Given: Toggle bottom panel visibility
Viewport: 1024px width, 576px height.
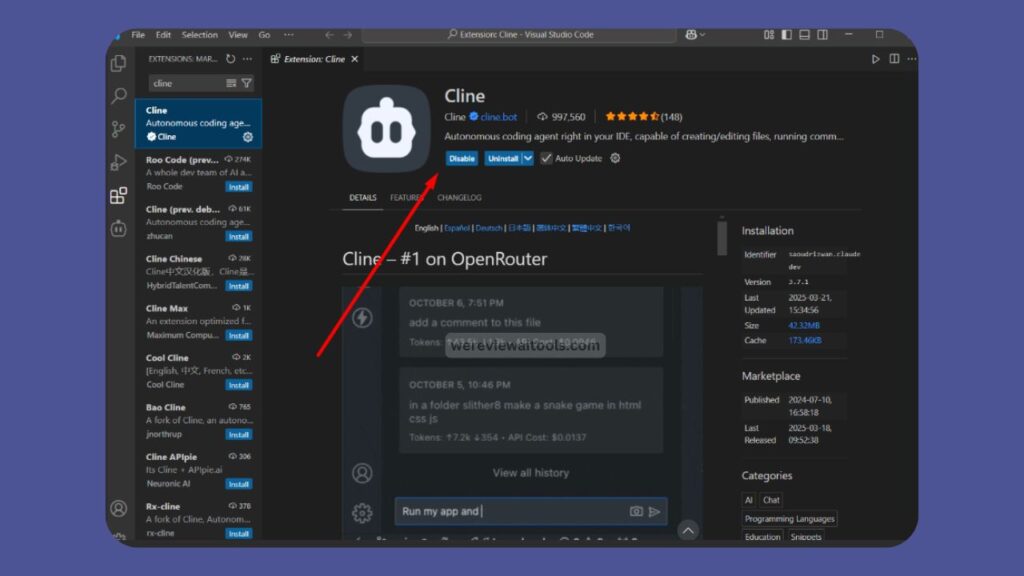Looking at the screenshot, I should pos(805,35).
